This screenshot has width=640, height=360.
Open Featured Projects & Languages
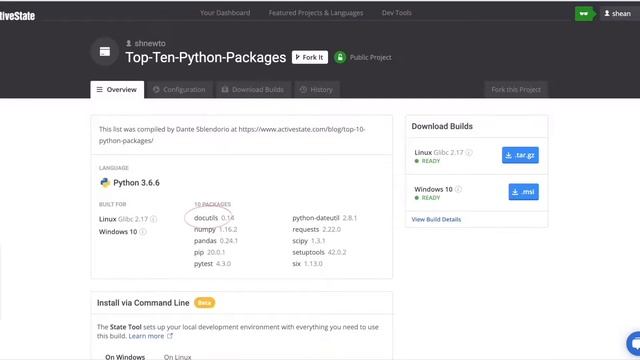[316, 13]
